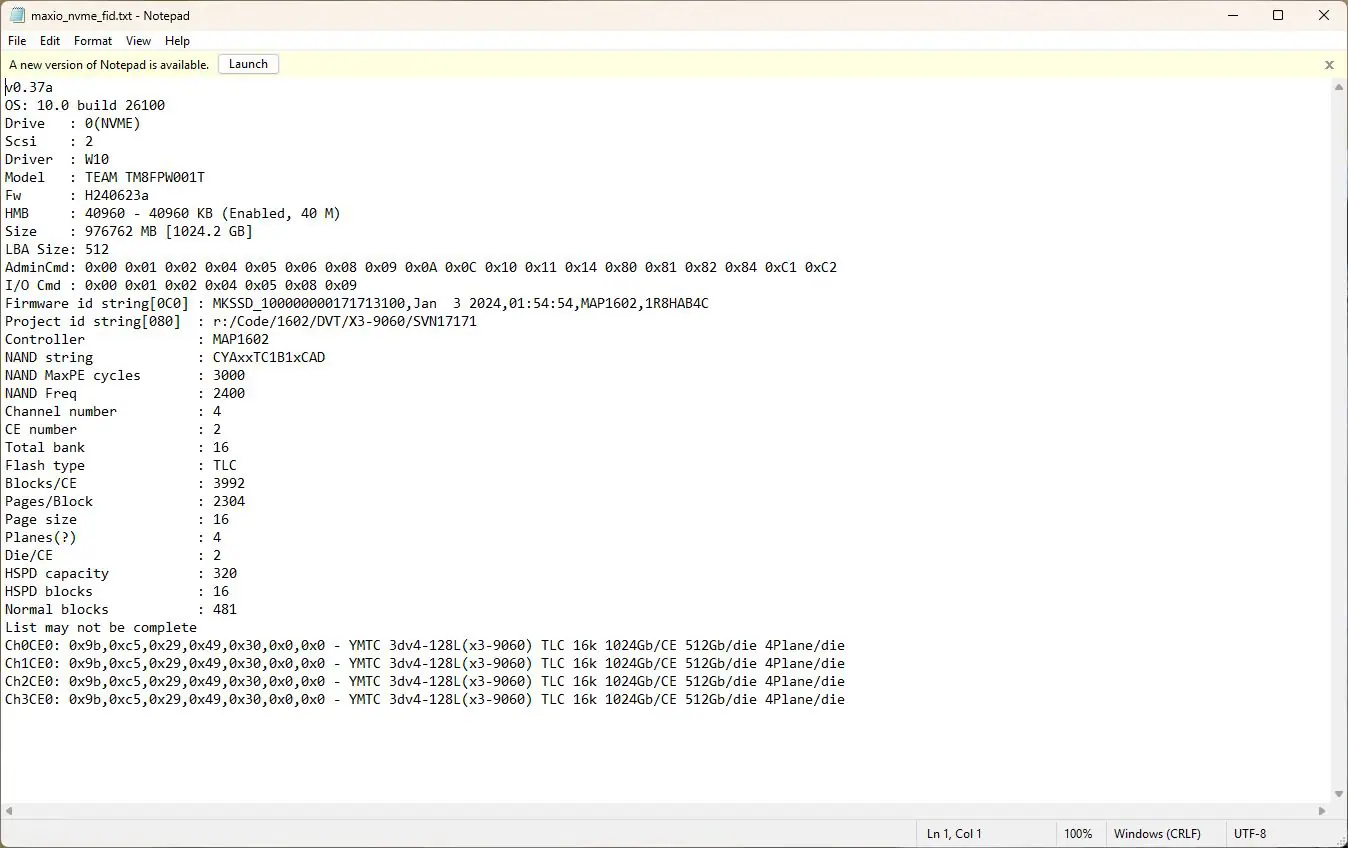Click the Driver : W10 line
Viewport: 1348px width, 848px height.
point(57,159)
